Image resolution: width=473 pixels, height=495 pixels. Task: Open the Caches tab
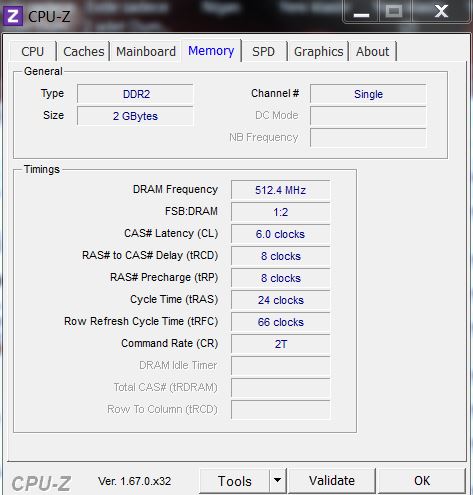[x=84, y=52]
